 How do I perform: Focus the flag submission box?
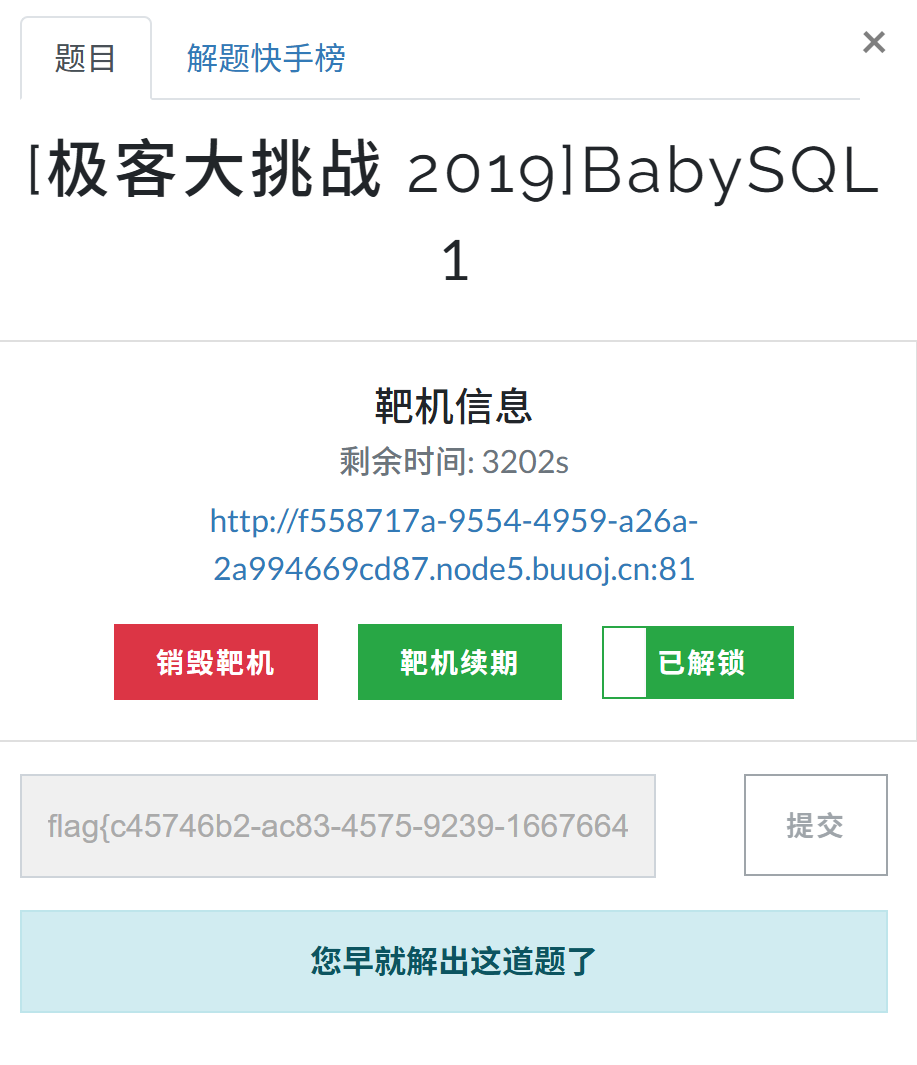tap(338, 825)
